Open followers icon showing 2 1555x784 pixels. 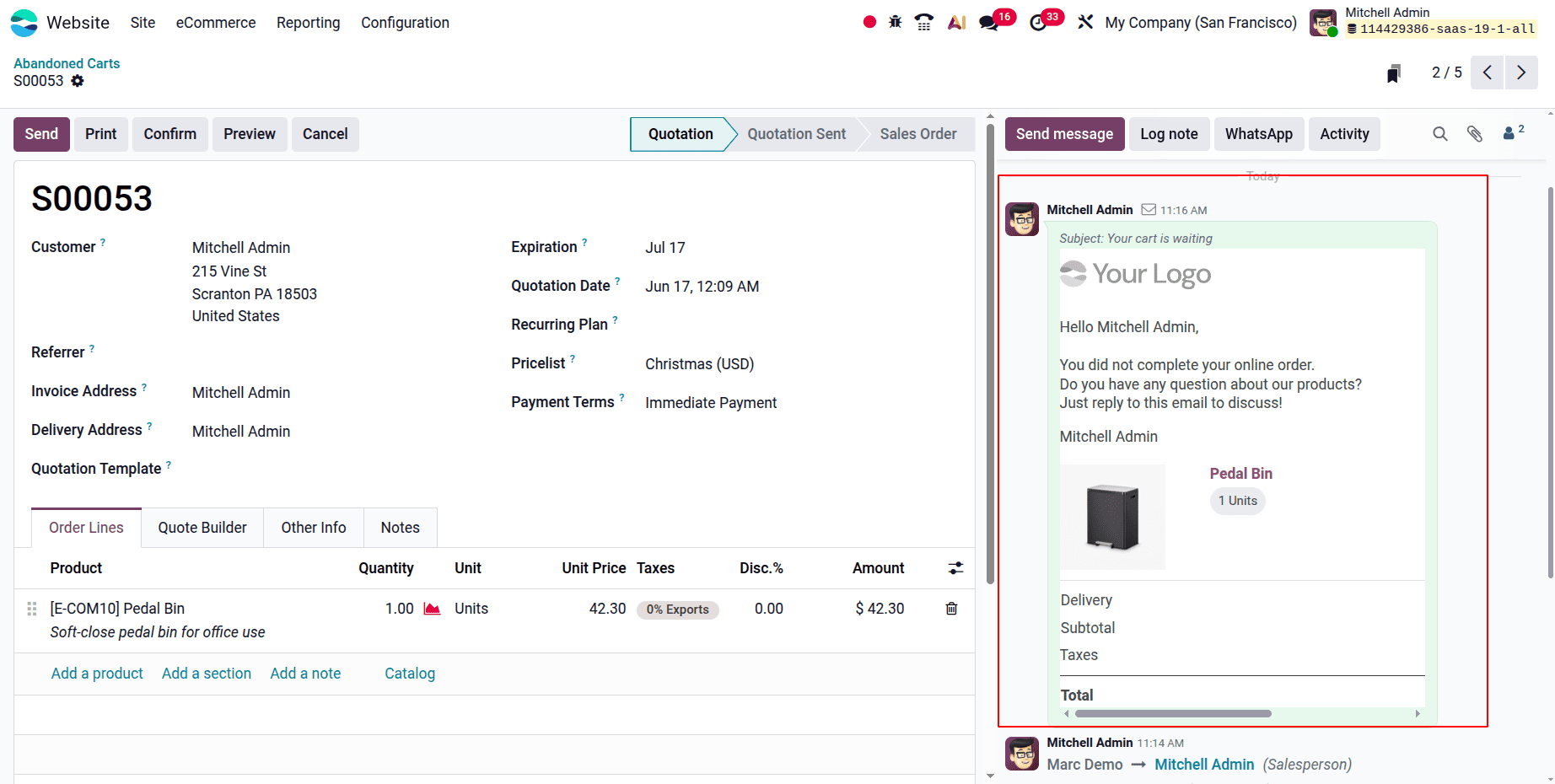pos(1513,132)
